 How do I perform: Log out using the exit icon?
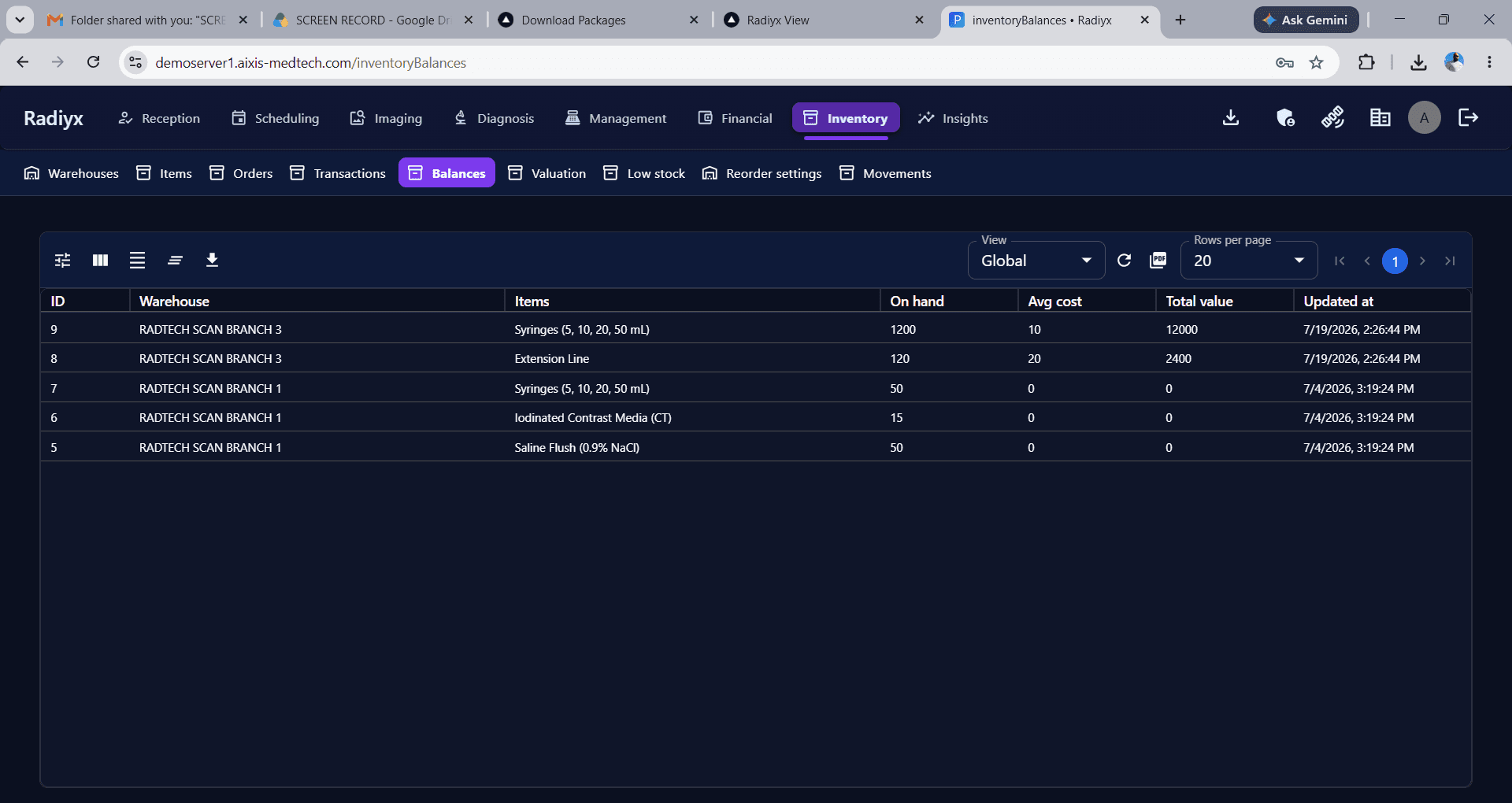click(x=1468, y=118)
